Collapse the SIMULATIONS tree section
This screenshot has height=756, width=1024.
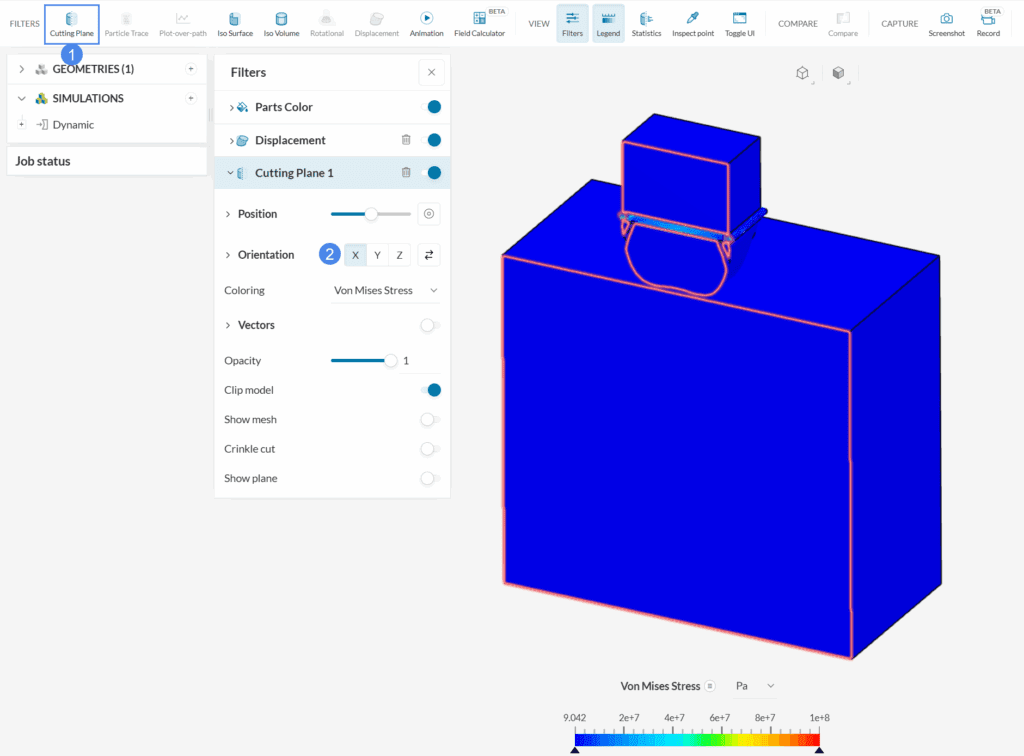[22, 98]
